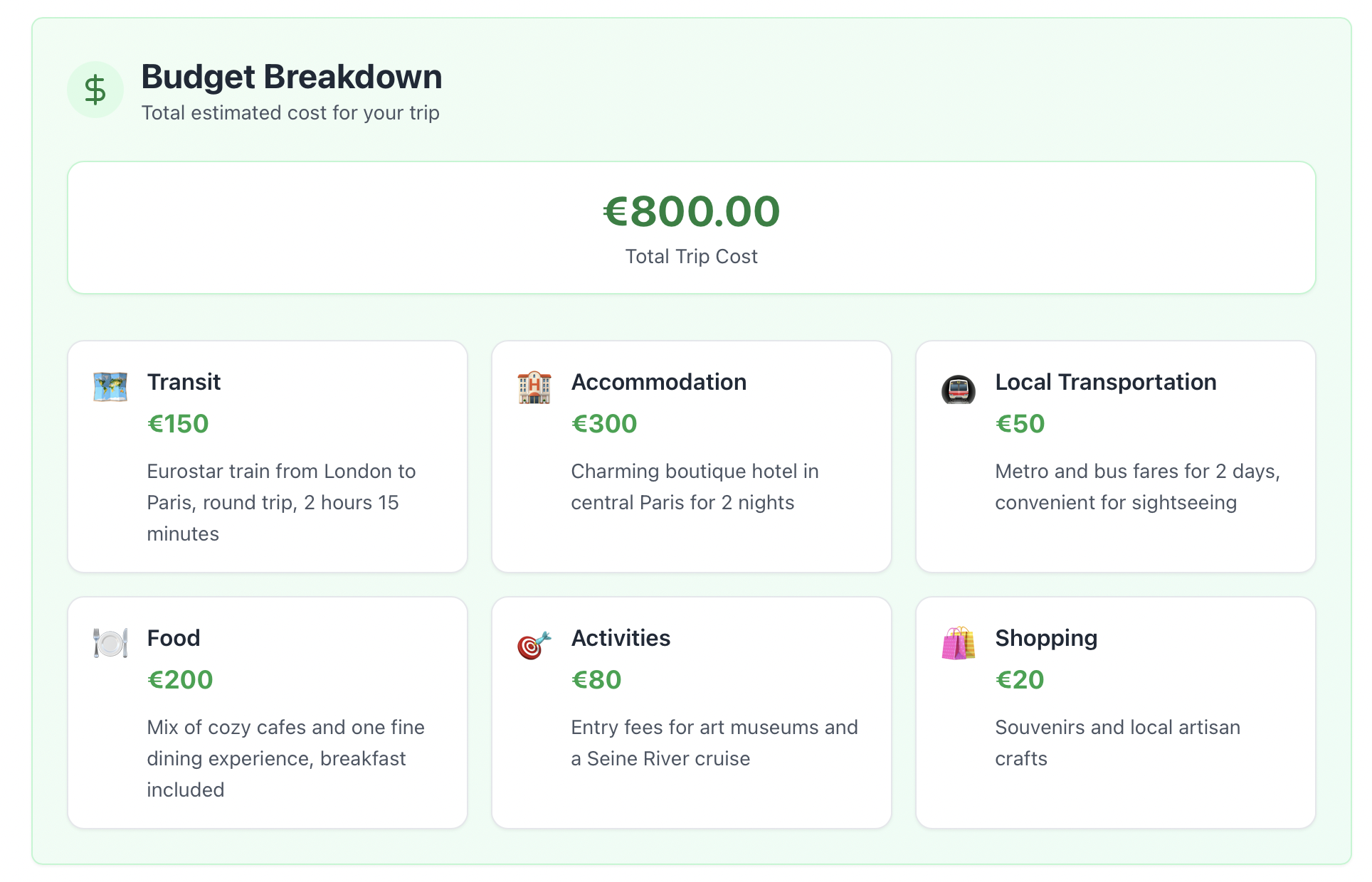Select the €800.00 total trip cost amount
This screenshot has width=1372, height=882.
pyautogui.click(x=692, y=211)
